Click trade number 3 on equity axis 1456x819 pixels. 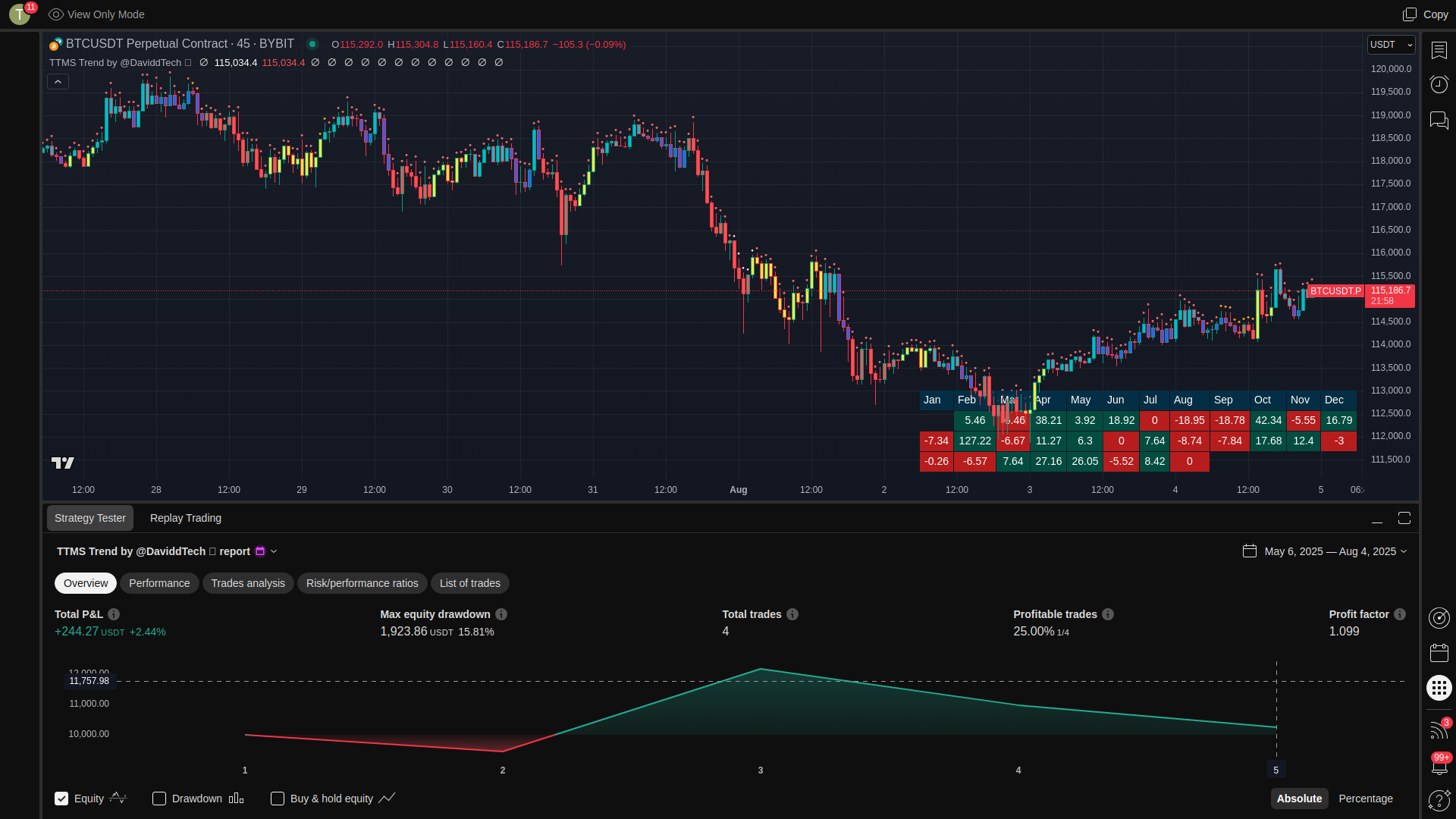(761, 770)
